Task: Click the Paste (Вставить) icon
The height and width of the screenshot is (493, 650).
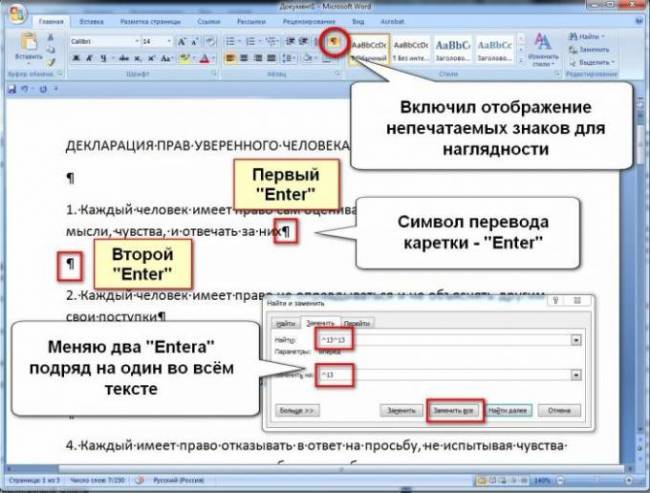Action: 29,48
